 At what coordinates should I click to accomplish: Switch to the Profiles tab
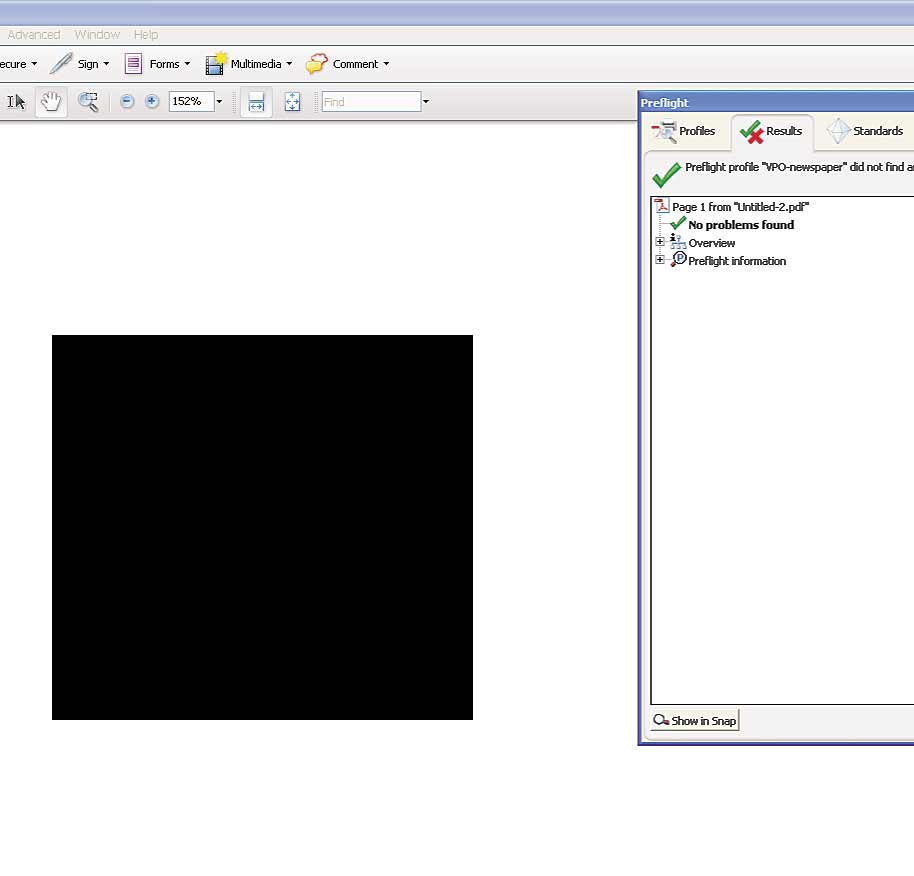[x=684, y=131]
